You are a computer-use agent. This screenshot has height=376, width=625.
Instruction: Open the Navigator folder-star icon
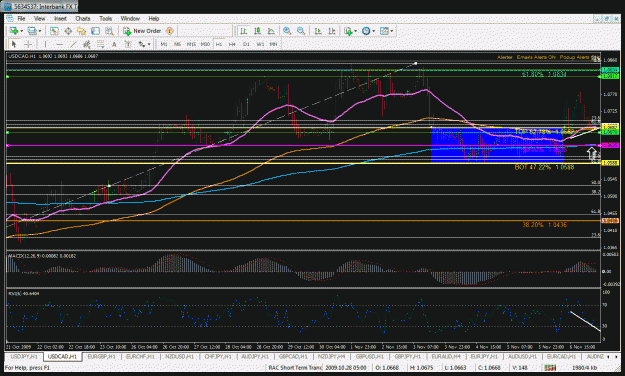(82, 31)
